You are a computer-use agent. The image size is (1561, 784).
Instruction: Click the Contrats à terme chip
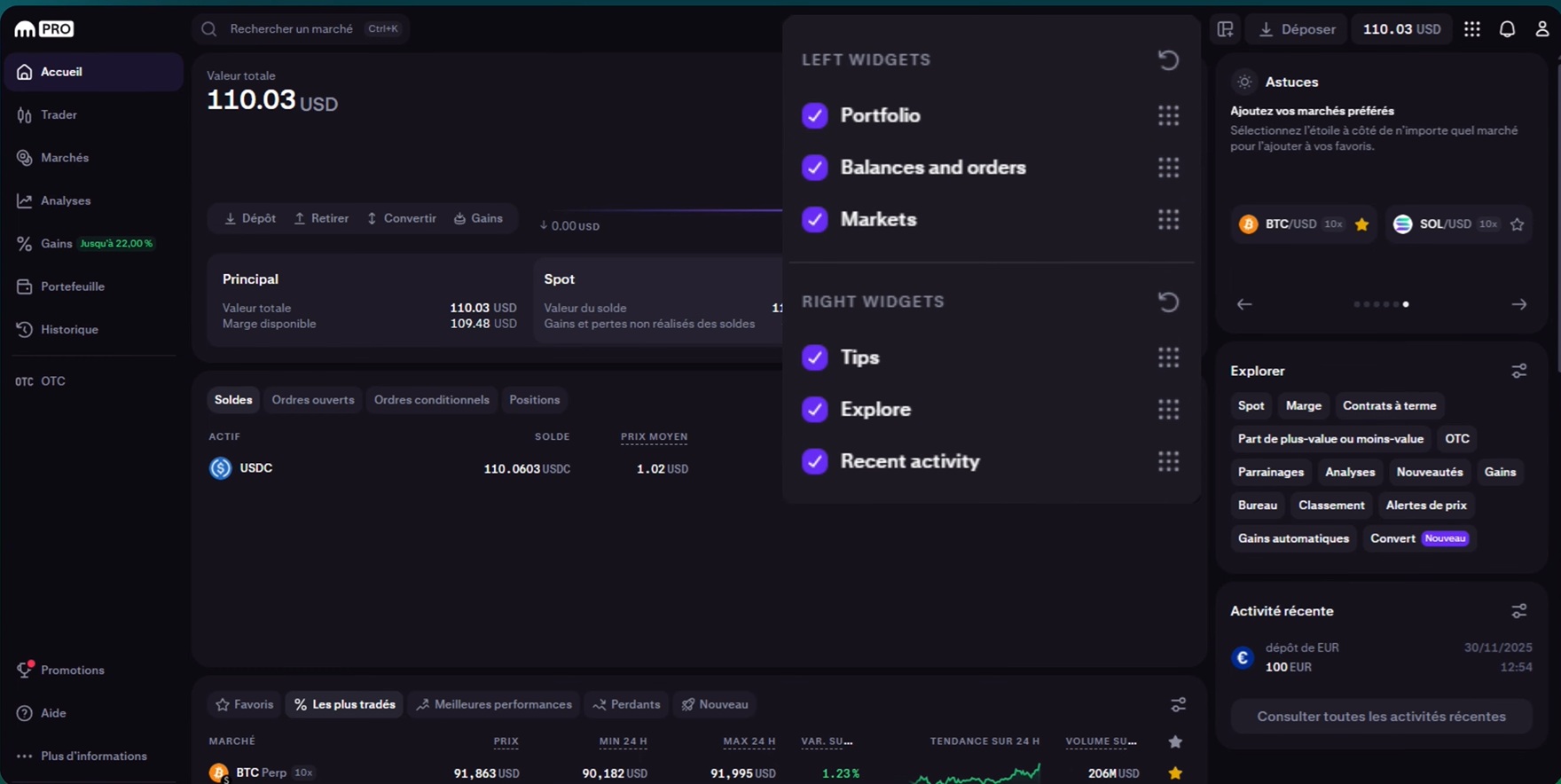[x=1389, y=406]
